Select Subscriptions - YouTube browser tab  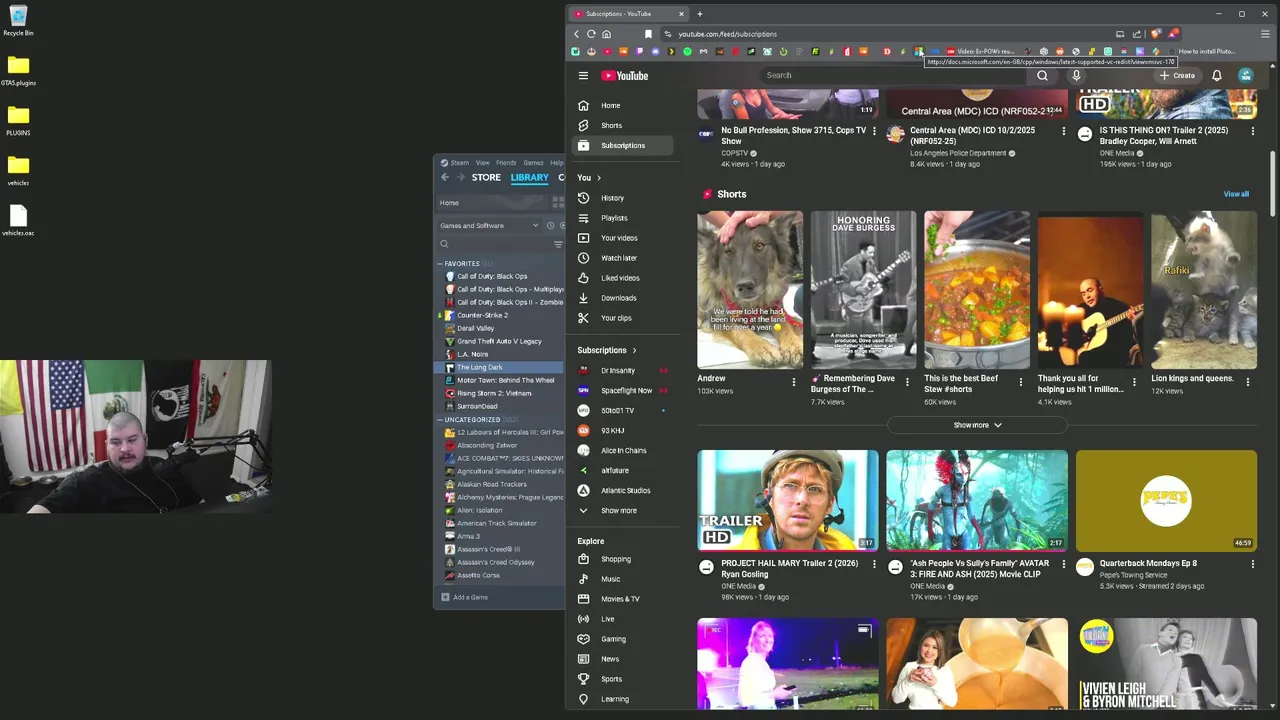tap(628, 14)
